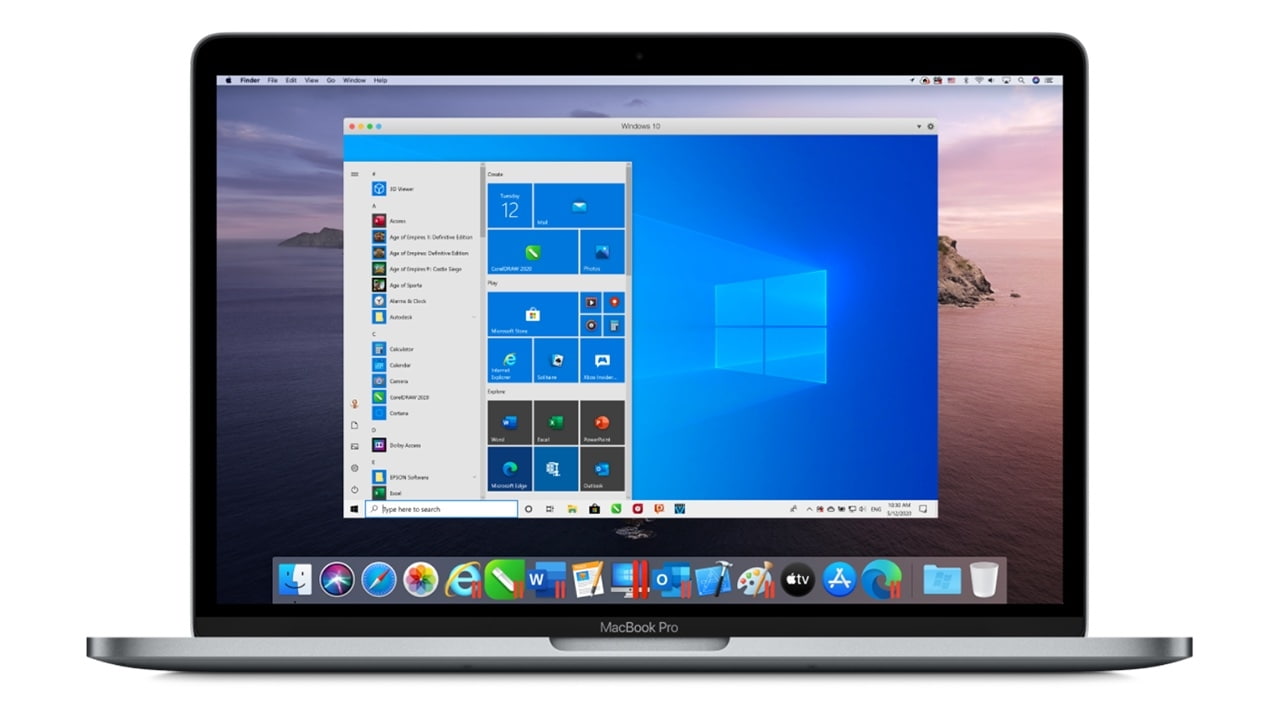This screenshot has width=1280, height=720.
Task: Click Cortana circle on Windows taskbar
Action: pos(529,509)
